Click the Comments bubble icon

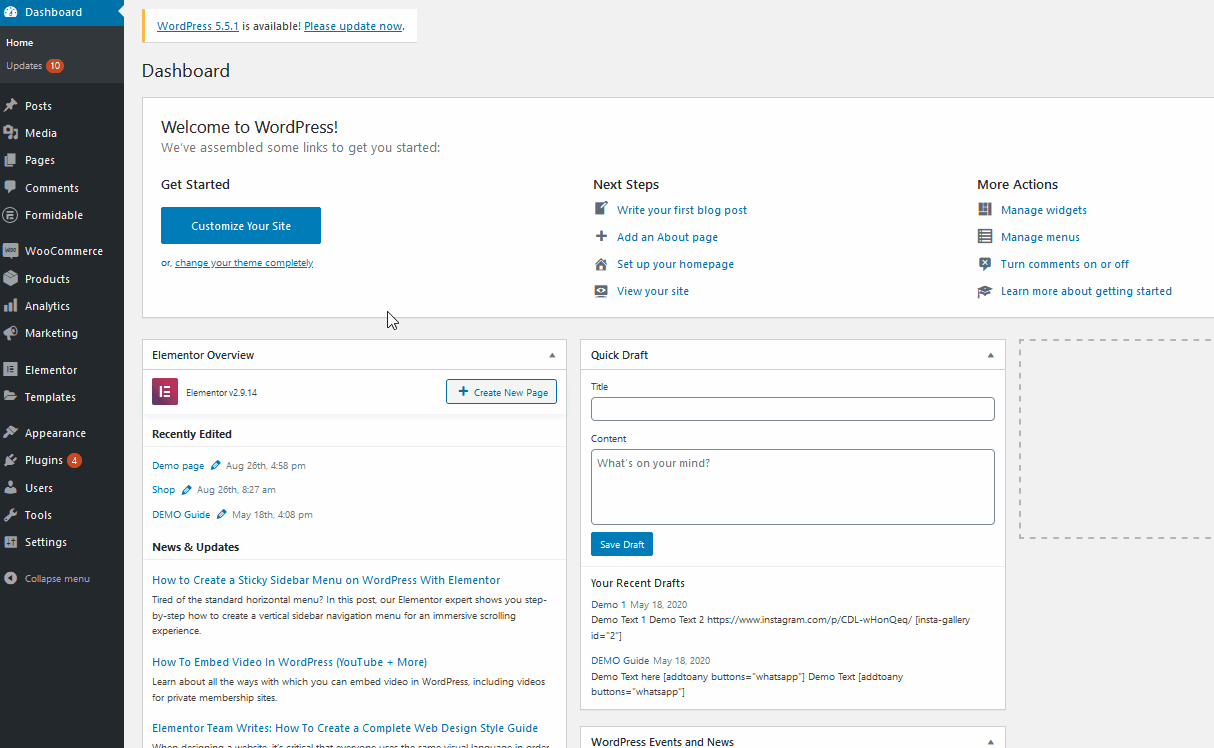pos(11,188)
